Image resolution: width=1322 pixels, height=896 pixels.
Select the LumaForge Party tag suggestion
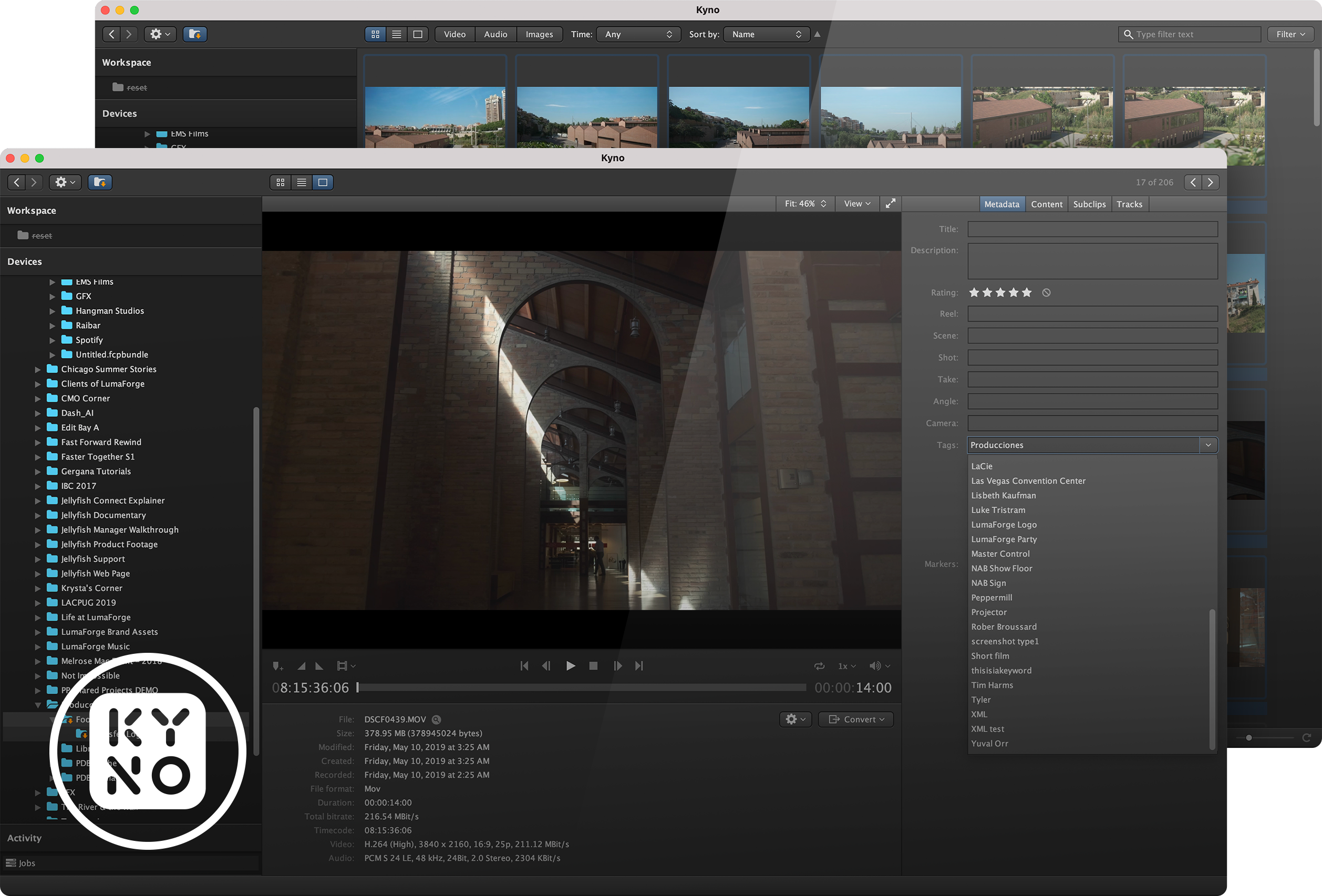click(1004, 539)
